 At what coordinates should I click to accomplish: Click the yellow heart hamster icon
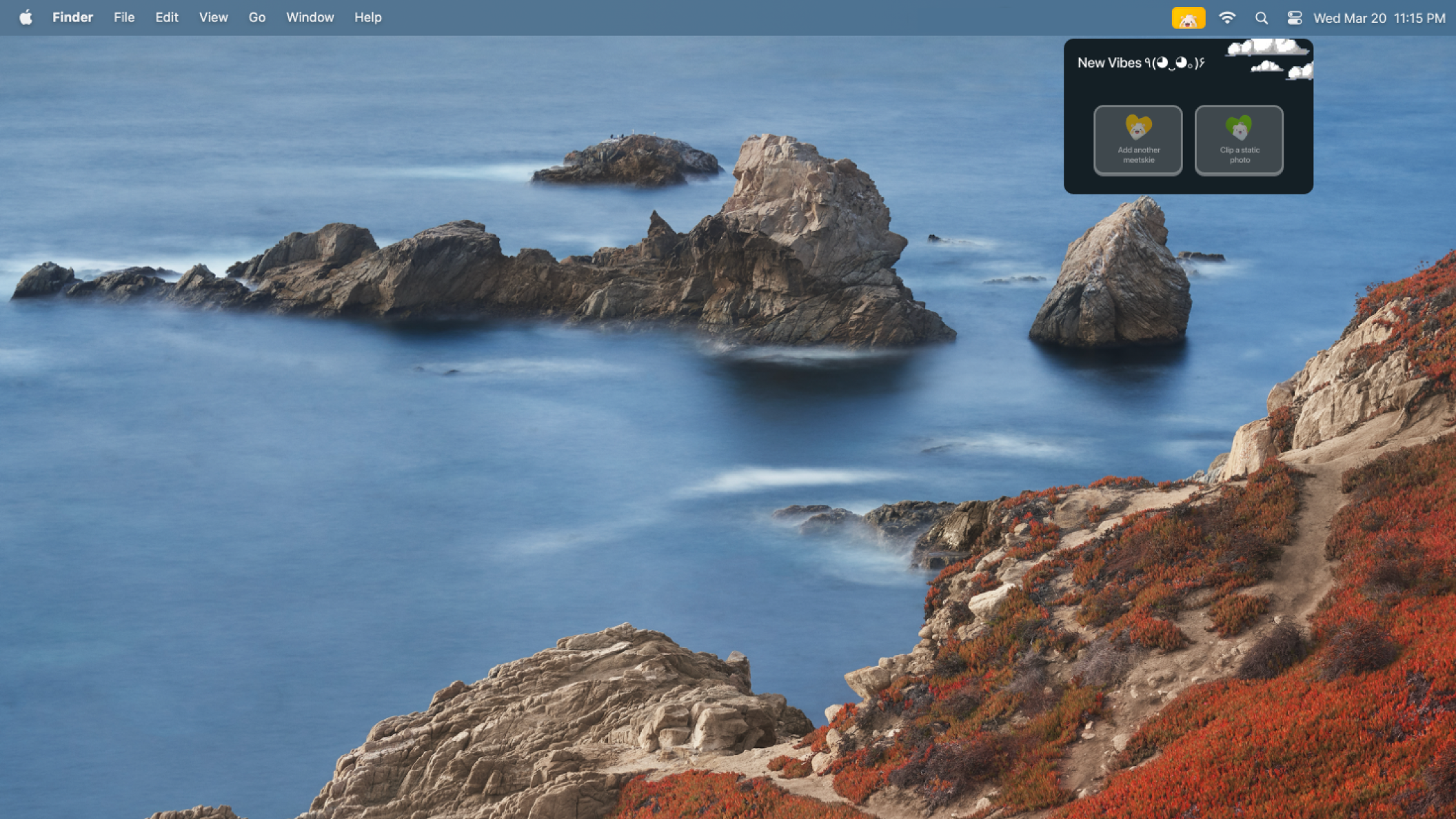coord(1138,128)
